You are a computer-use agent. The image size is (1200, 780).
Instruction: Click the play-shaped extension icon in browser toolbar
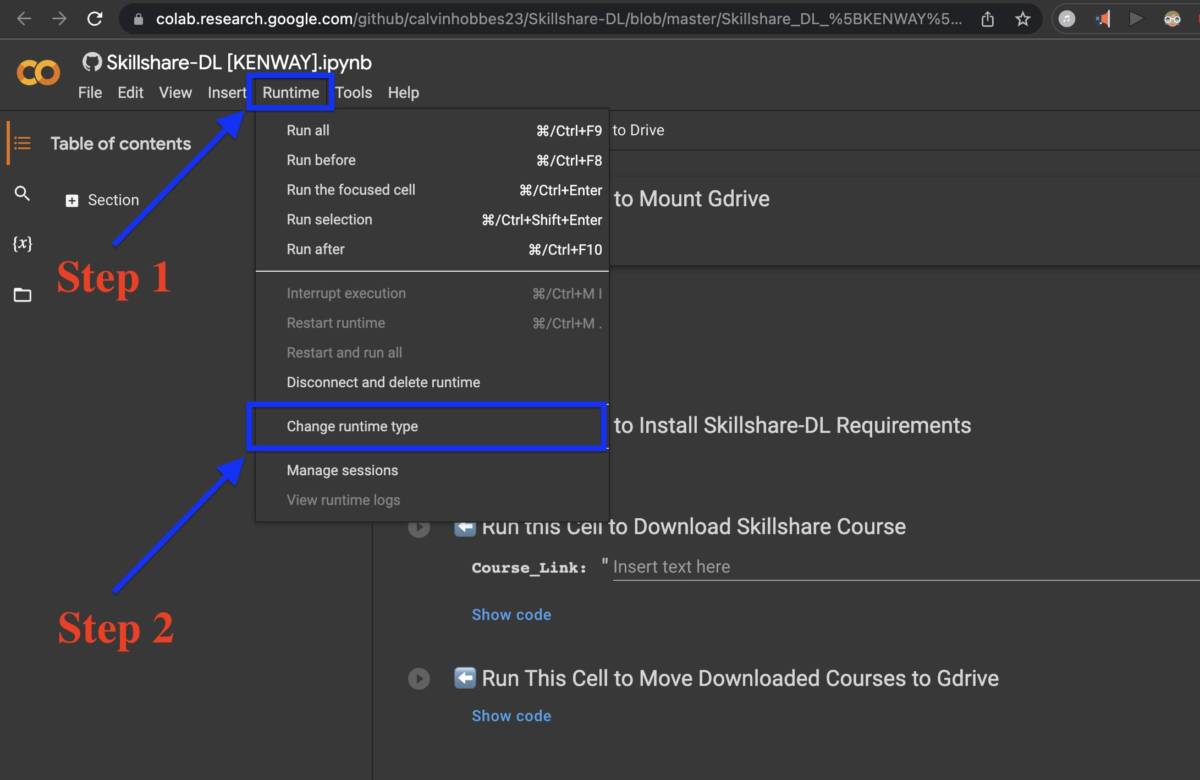[x=1136, y=19]
